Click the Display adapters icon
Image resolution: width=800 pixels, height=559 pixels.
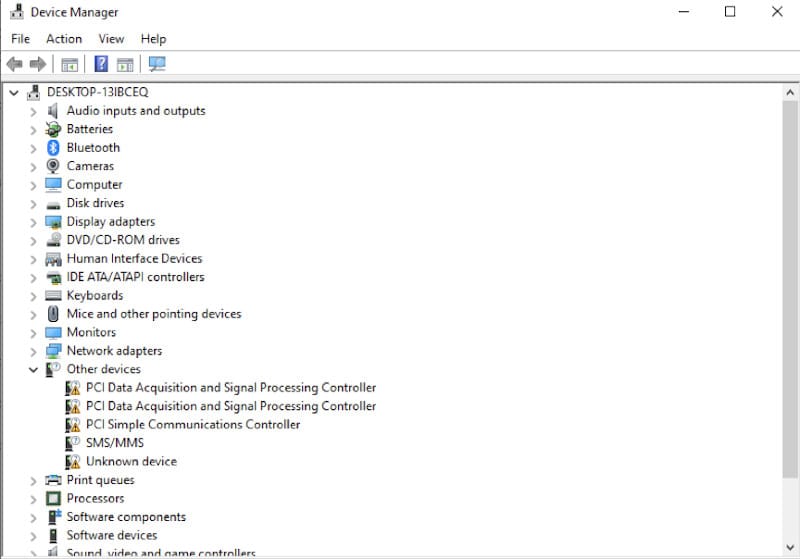tap(53, 222)
